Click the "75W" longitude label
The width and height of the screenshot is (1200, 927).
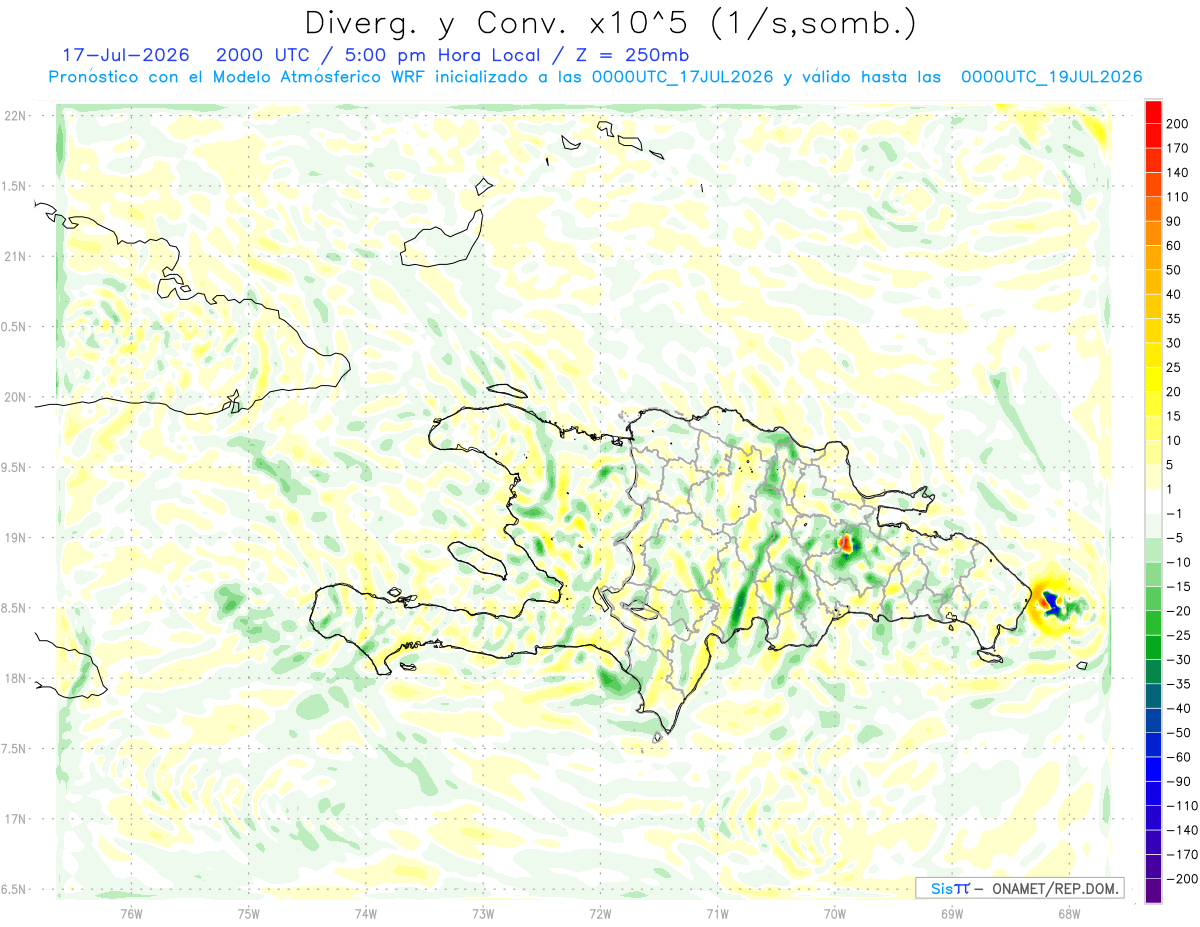(x=249, y=913)
